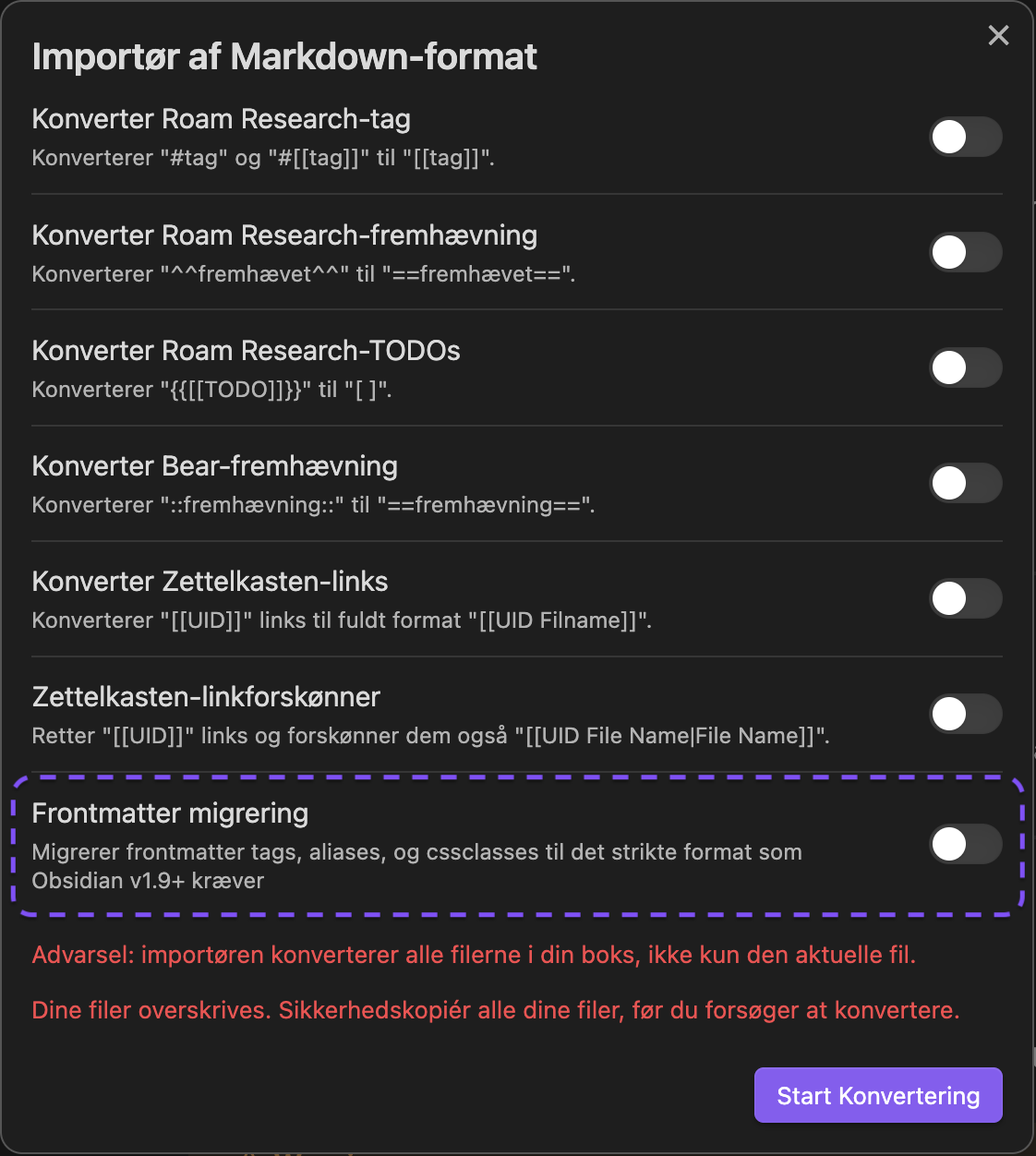Click the Obsidian v1.9+ frontmatter description
Image resolution: width=1036 pixels, height=1156 pixels.
coord(416,866)
